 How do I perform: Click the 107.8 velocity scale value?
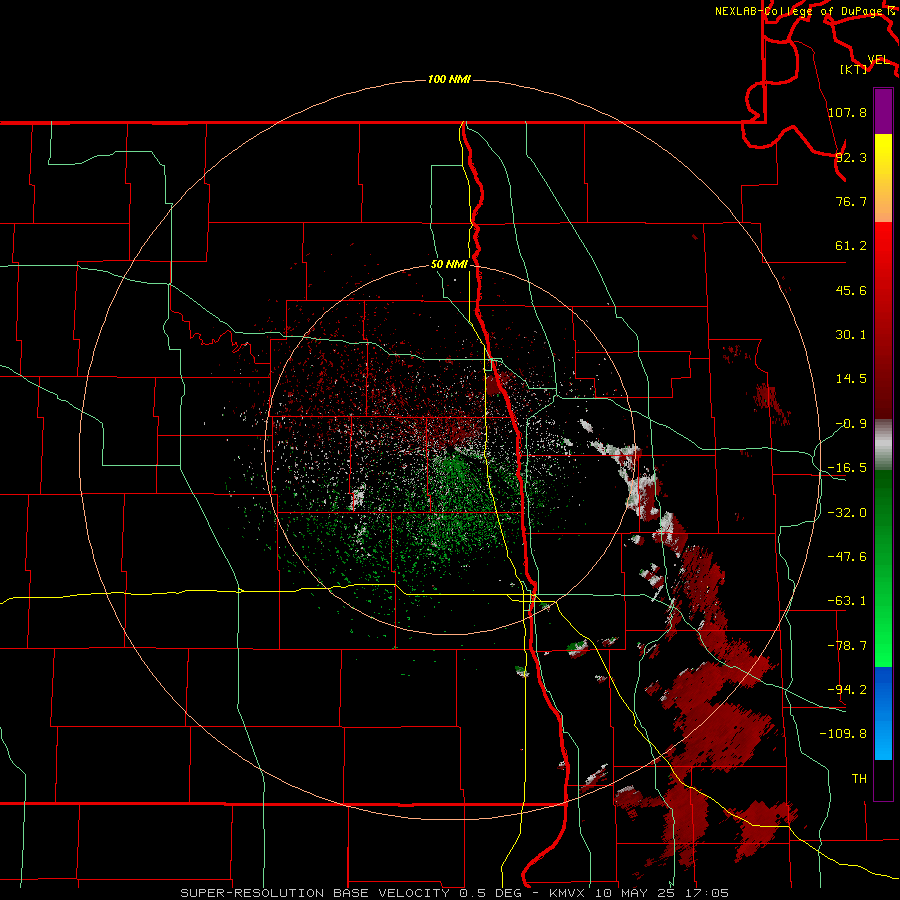point(847,112)
